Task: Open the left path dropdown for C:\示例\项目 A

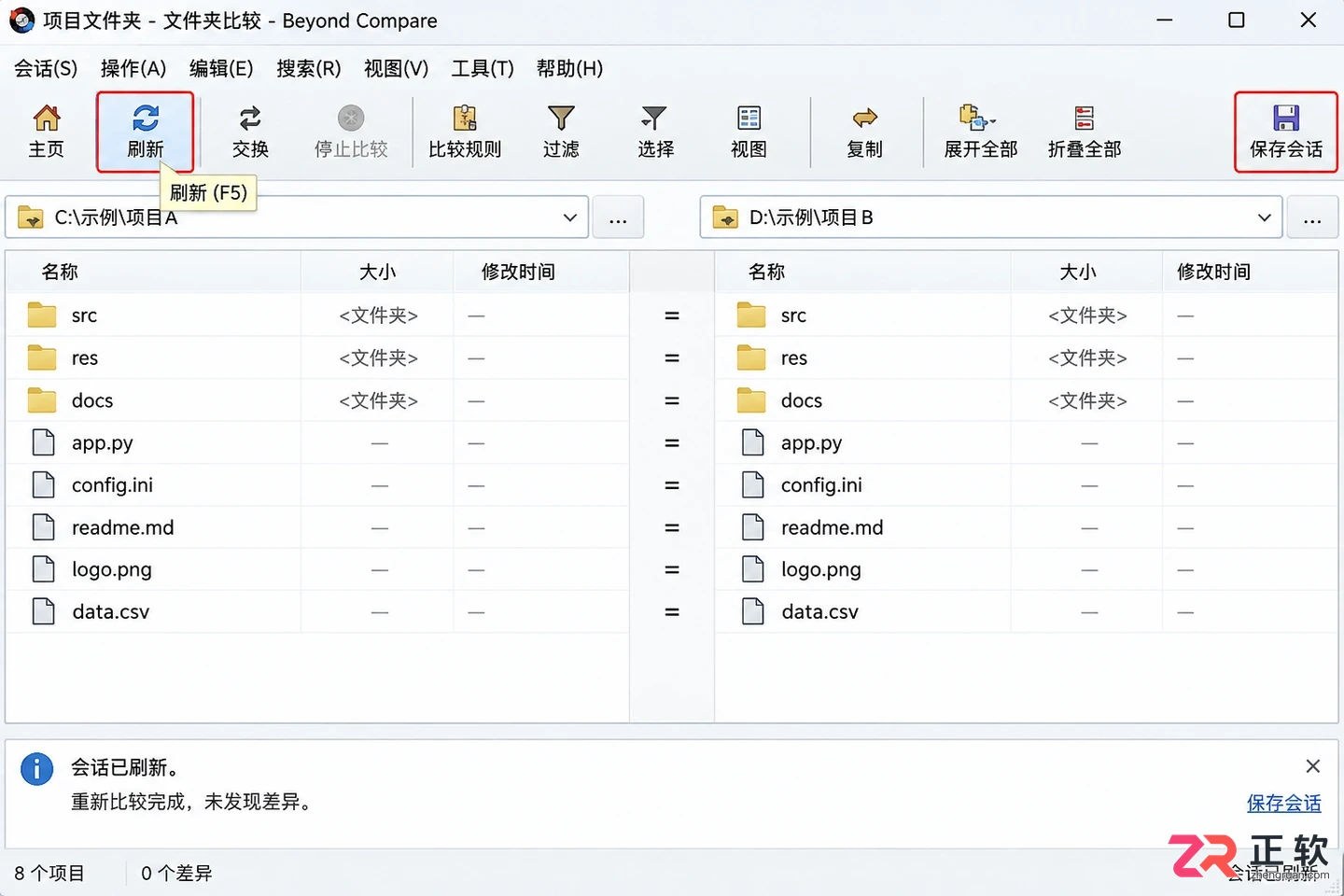Action: point(569,217)
